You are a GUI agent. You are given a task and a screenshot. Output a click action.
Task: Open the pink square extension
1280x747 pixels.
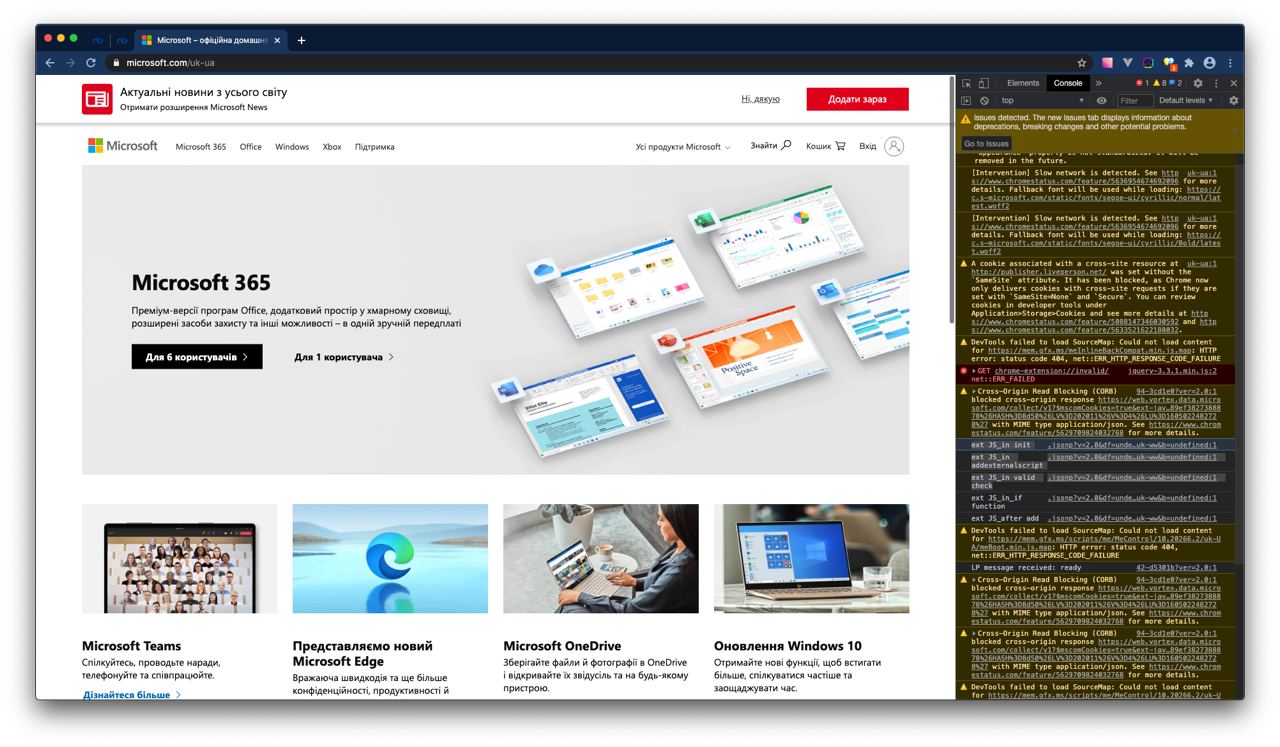(1107, 63)
